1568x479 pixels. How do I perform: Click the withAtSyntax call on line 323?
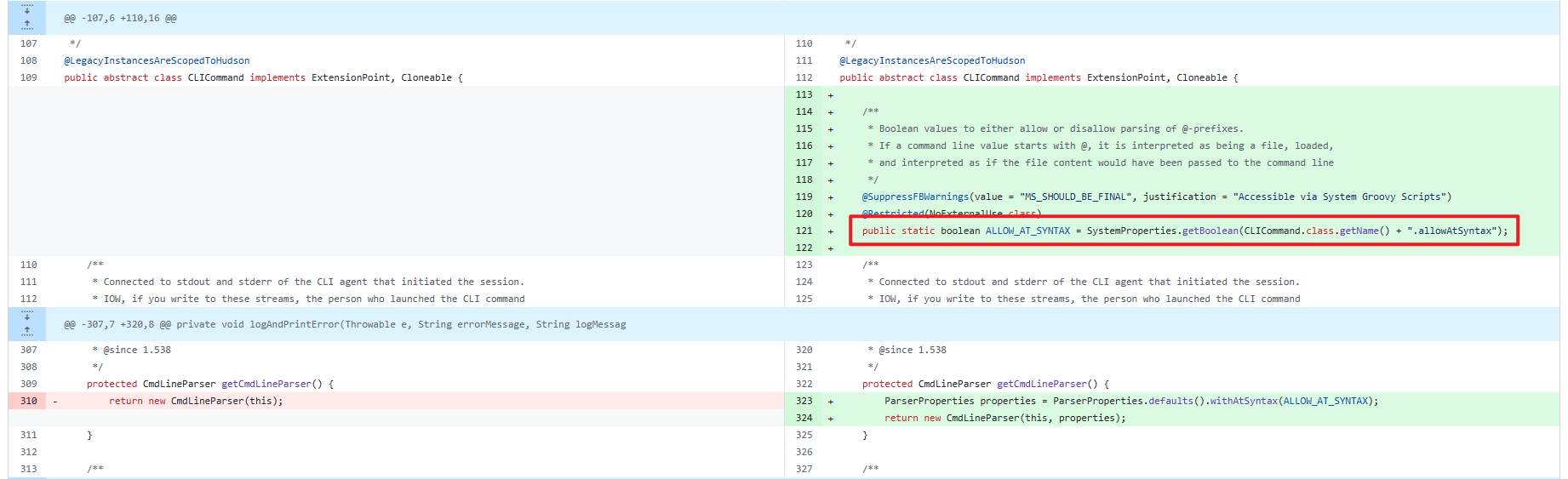tap(1244, 401)
